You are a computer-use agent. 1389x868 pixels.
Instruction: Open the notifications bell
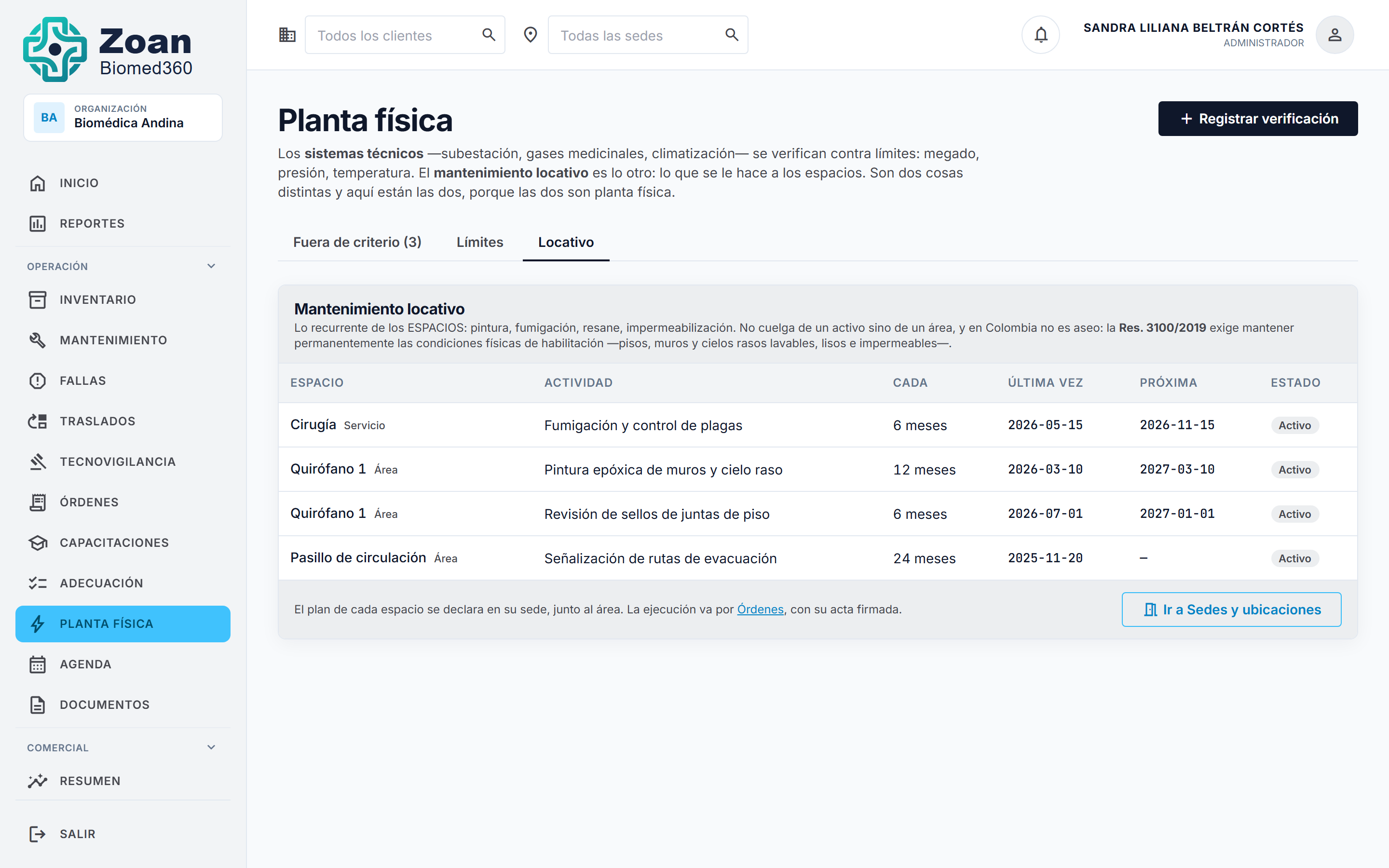[x=1041, y=35]
